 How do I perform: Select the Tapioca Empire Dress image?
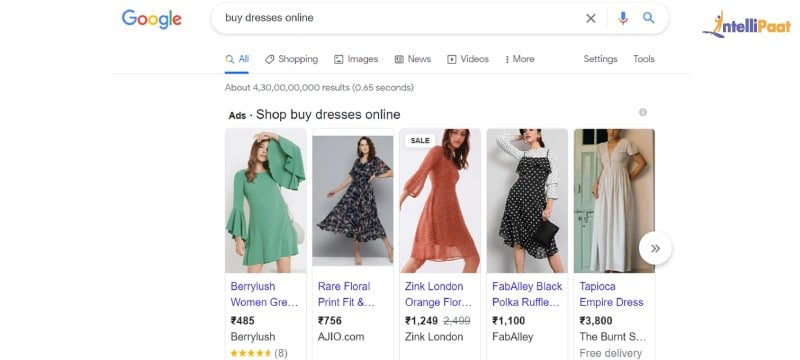(x=614, y=201)
